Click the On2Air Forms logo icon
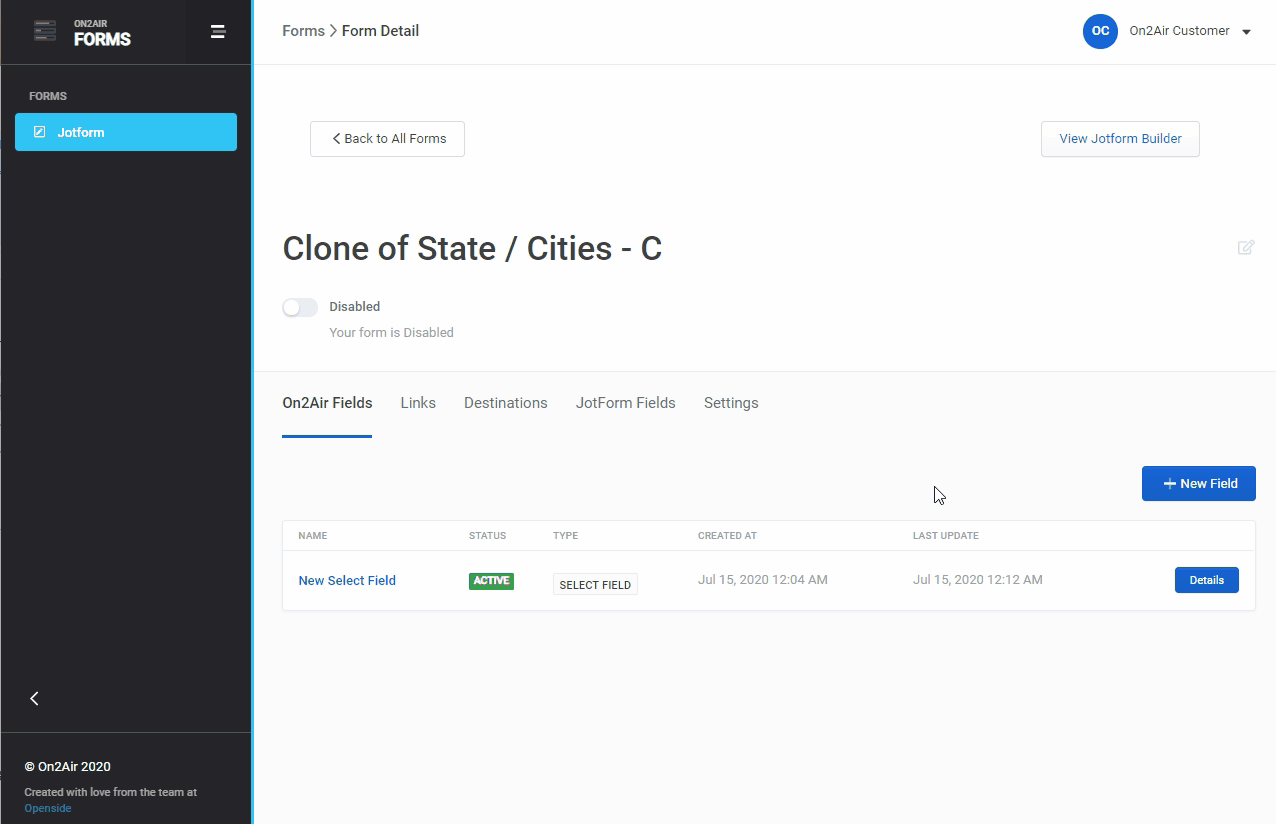 coord(45,31)
